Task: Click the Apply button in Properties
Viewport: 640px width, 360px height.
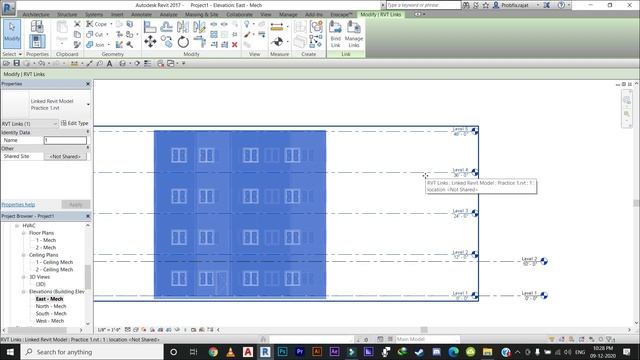Action: click(x=76, y=204)
